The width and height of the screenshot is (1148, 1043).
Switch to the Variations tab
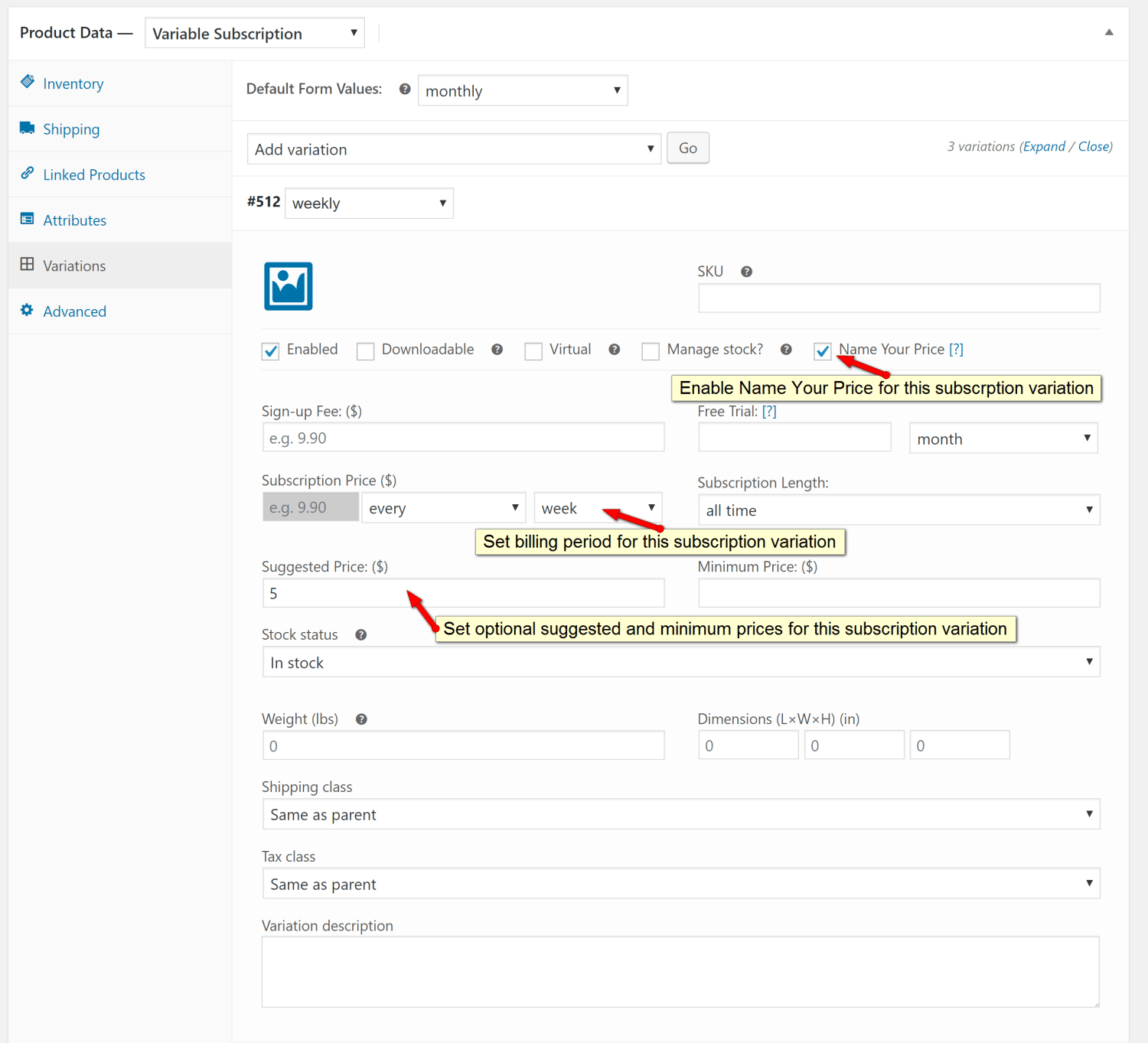[74, 266]
